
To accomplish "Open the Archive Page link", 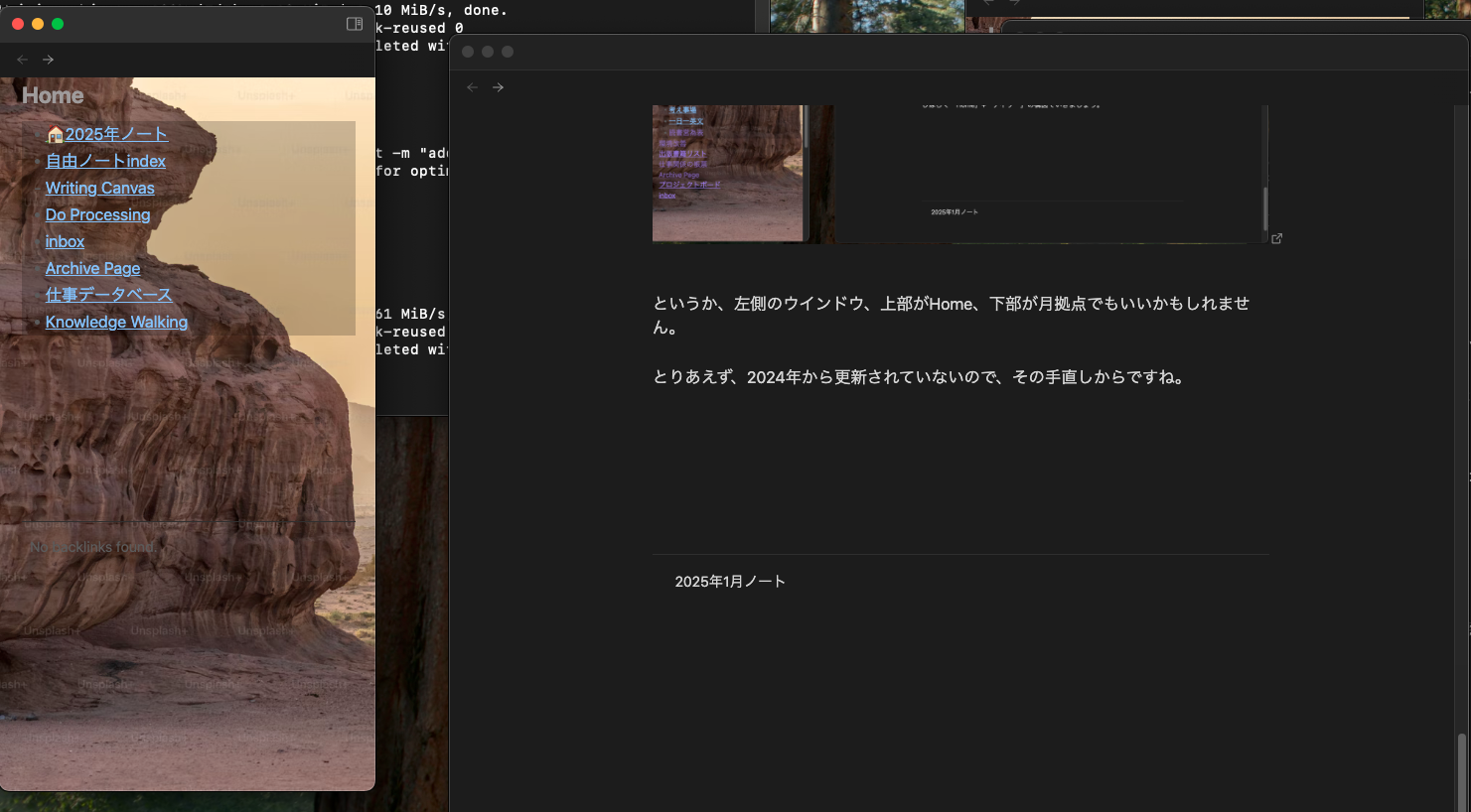I will 92,268.
